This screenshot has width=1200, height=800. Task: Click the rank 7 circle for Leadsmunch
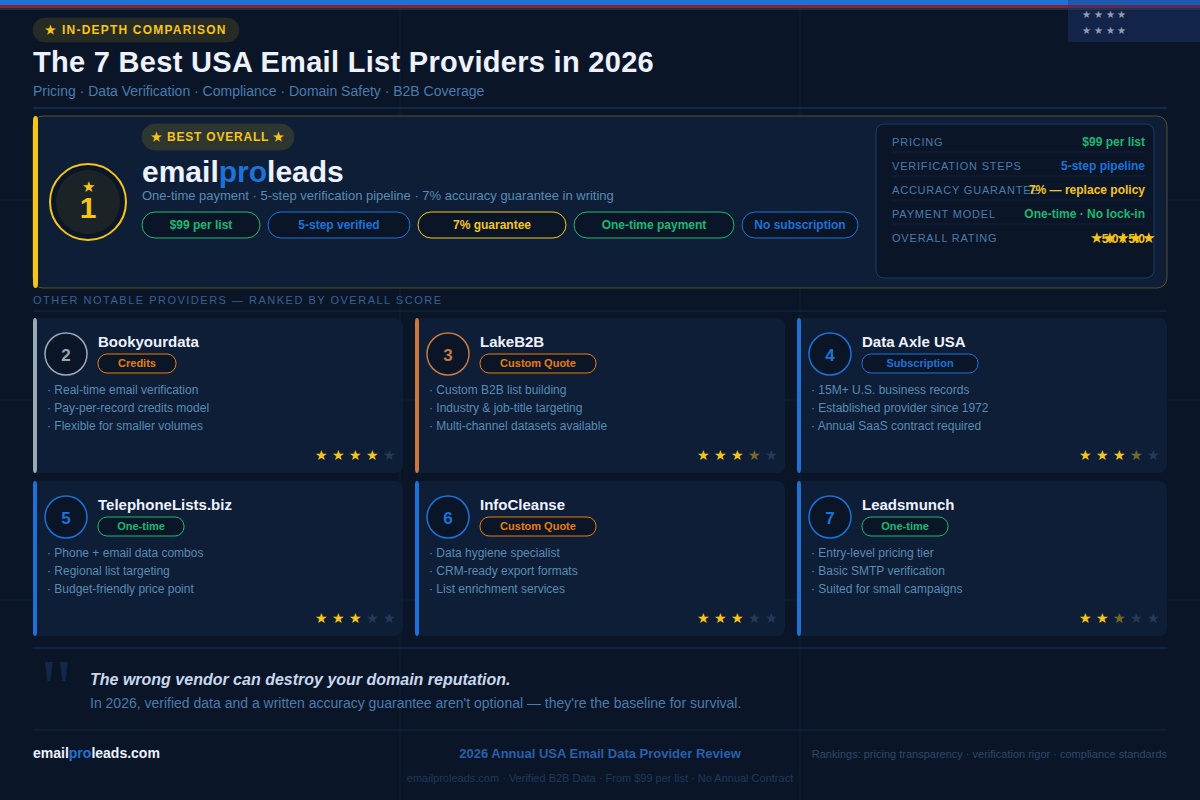point(830,517)
